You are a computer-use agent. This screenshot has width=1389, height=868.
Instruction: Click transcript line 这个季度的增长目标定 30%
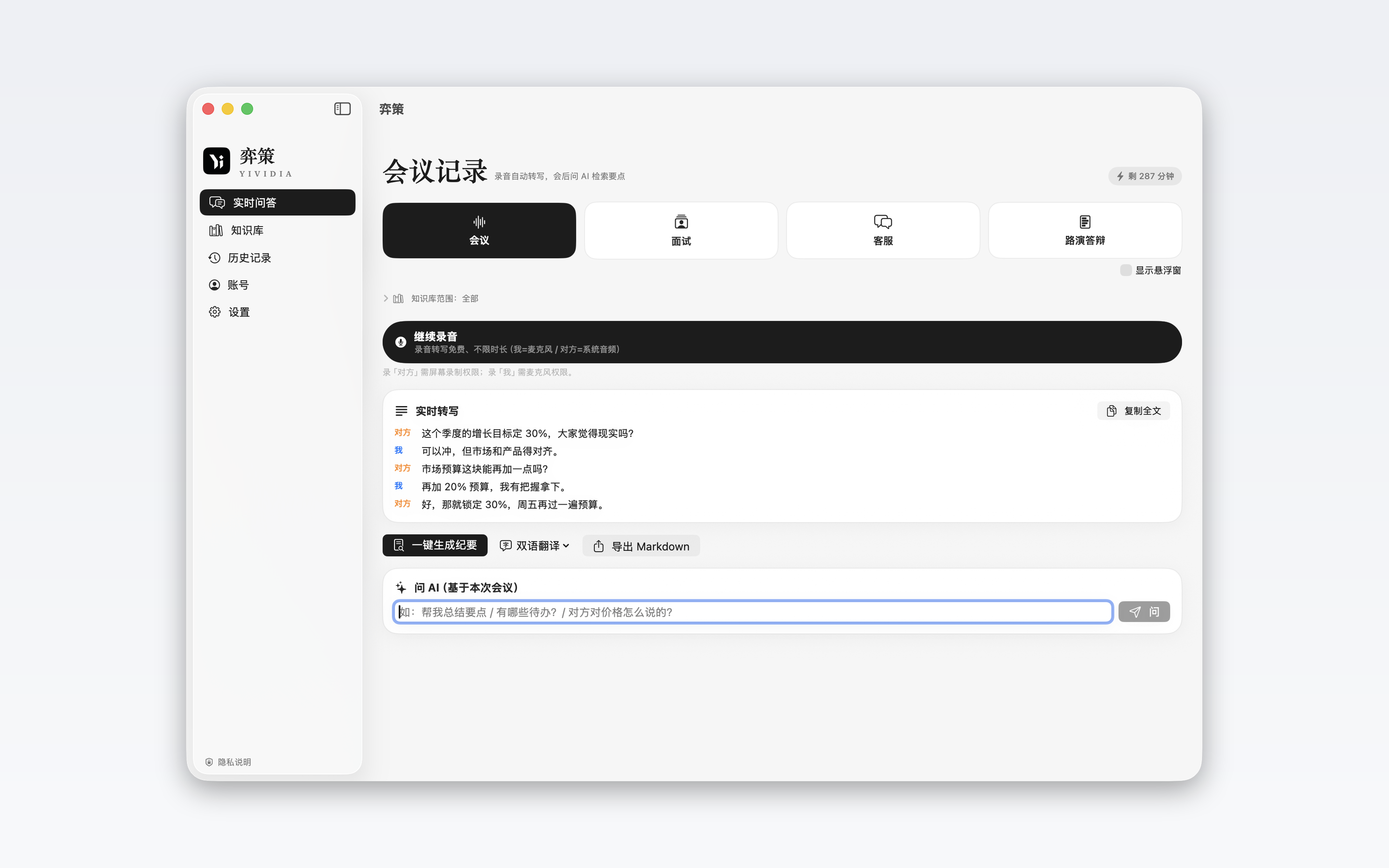coord(528,434)
